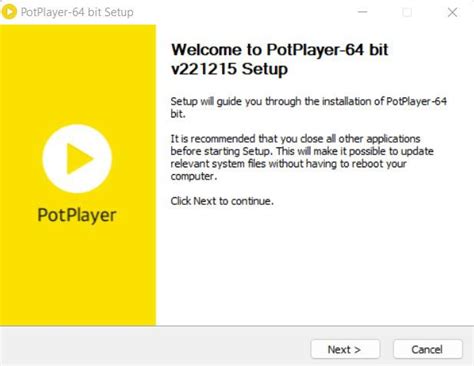Close the PotPlayer Setup window

click(452, 12)
